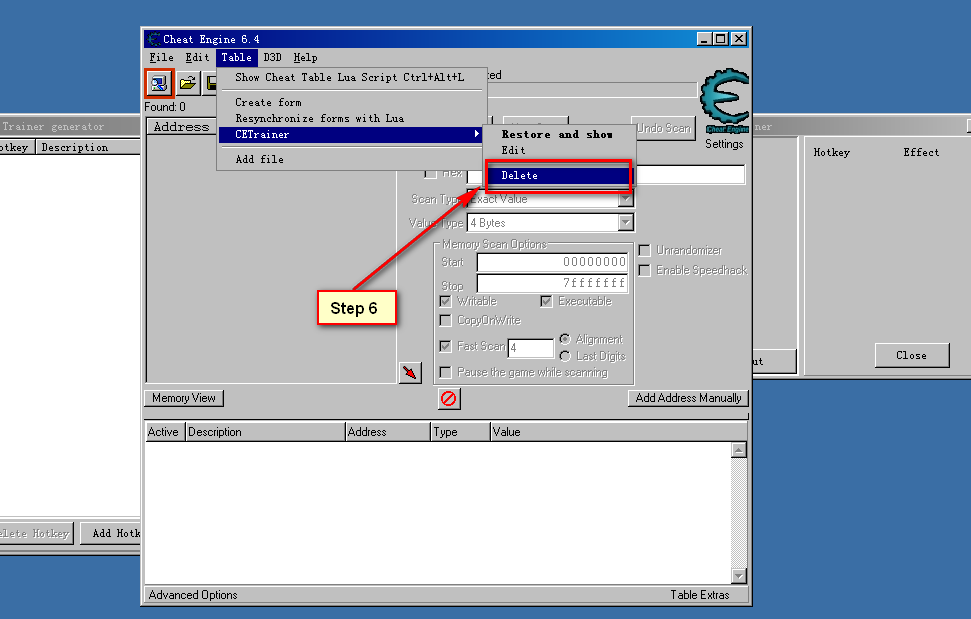Viewport: 971px width, 619px height.
Task: Open the Edit menu in menu bar
Action: tap(197, 58)
